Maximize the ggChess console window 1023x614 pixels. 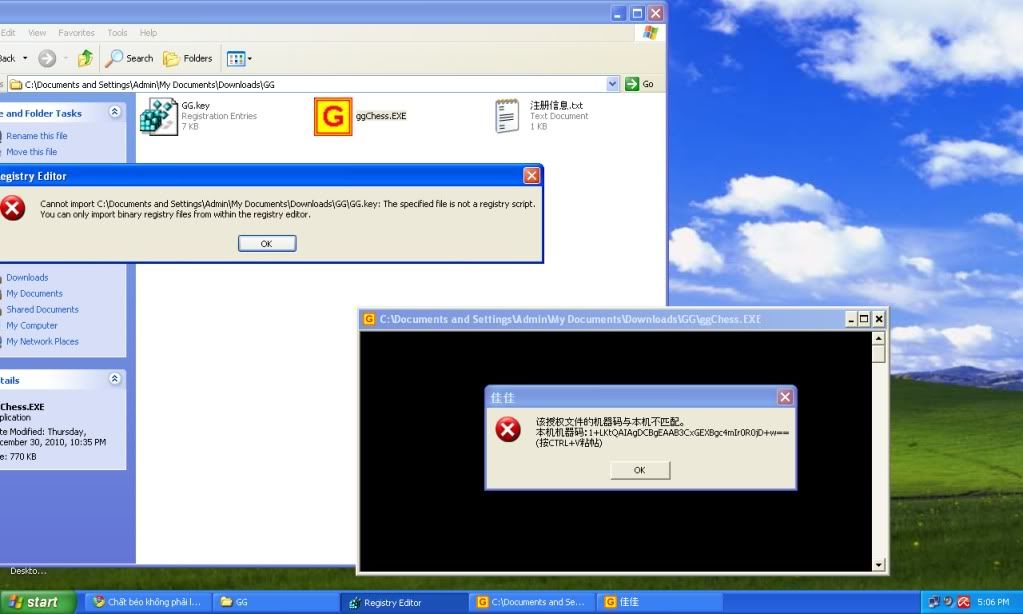tap(864, 319)
